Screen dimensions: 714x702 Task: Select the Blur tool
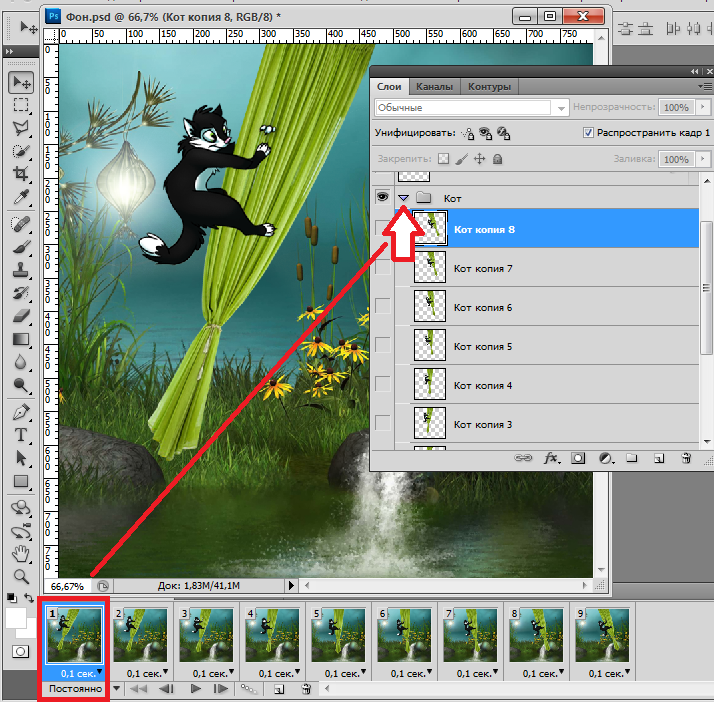(21, 362)
